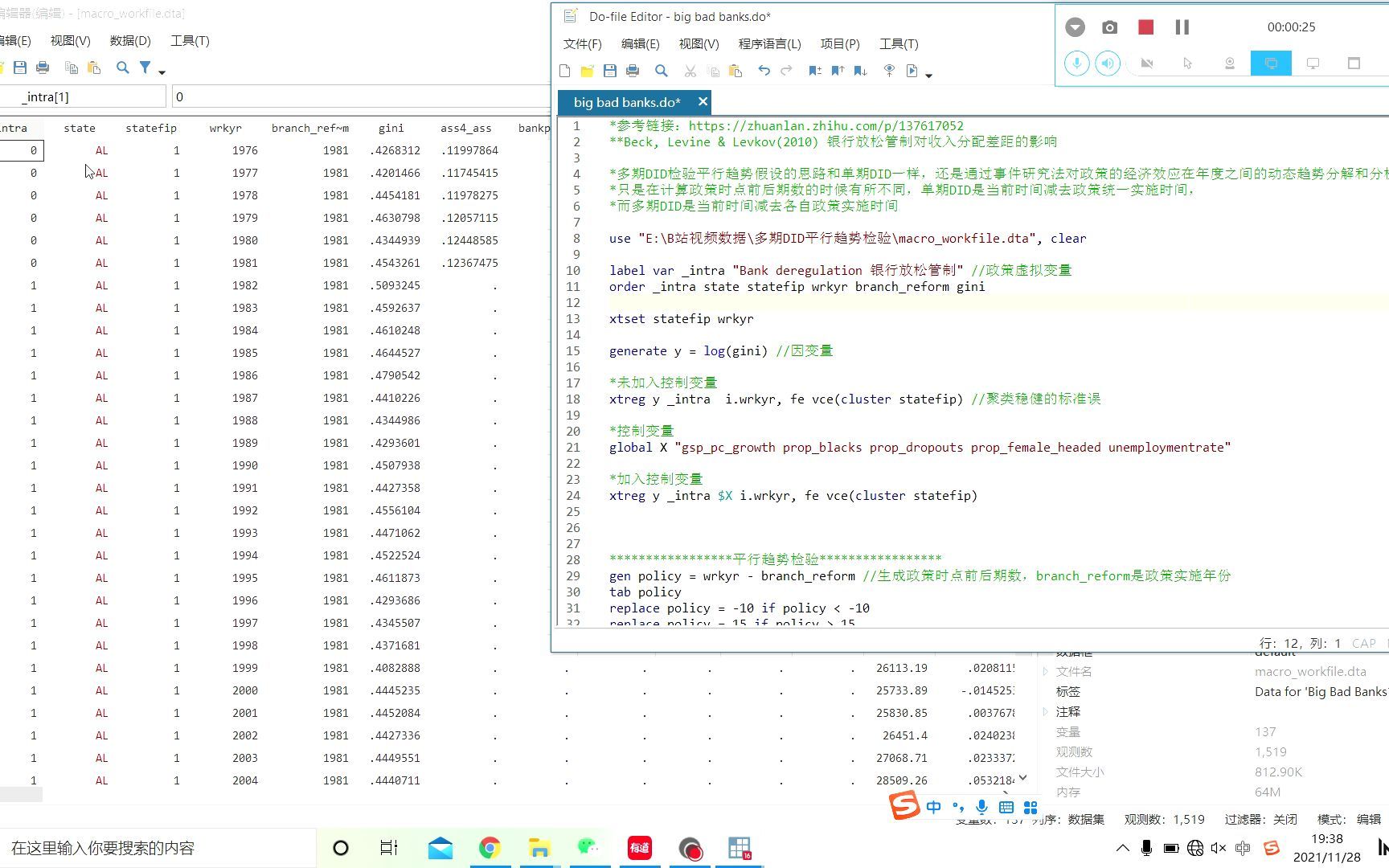The width and height of the screenshot is (1389, 868).
Task: Open the 编辑(E) menu in Do-file Editor
Action: pyautogui.click(x=640, y=43)
